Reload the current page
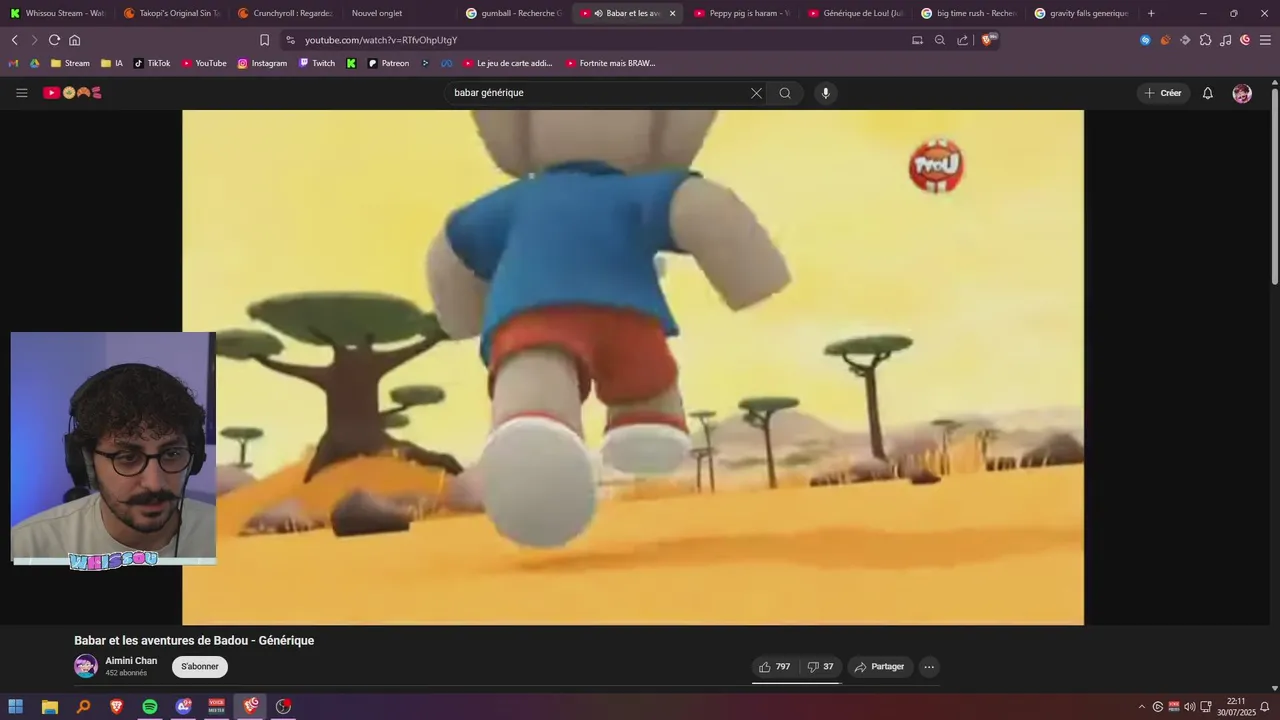The width and height of the screenshot is (1280, 720). click(x=54, y=40)
